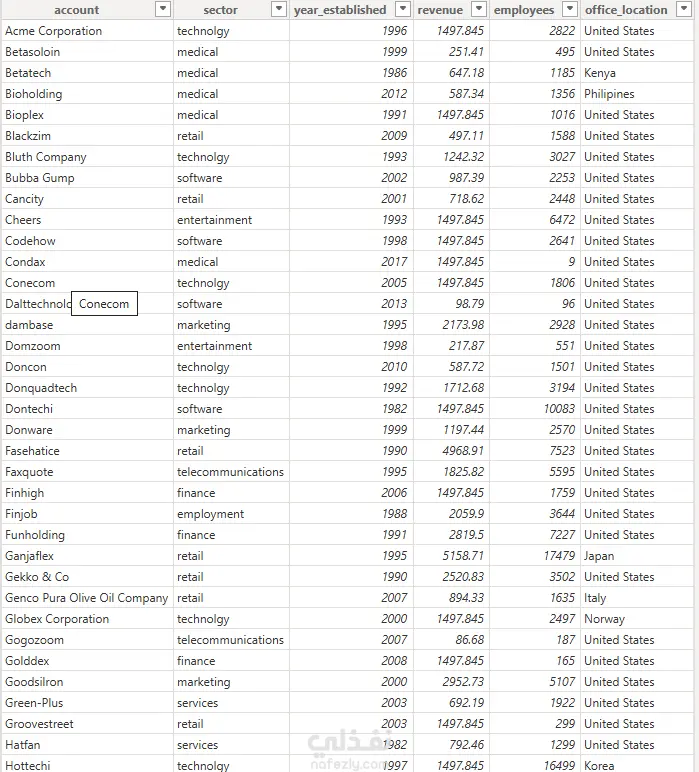This screenshot has width=699, height=772.
Task: Expand the year_established filter arrow
Action: click(403, 9)
